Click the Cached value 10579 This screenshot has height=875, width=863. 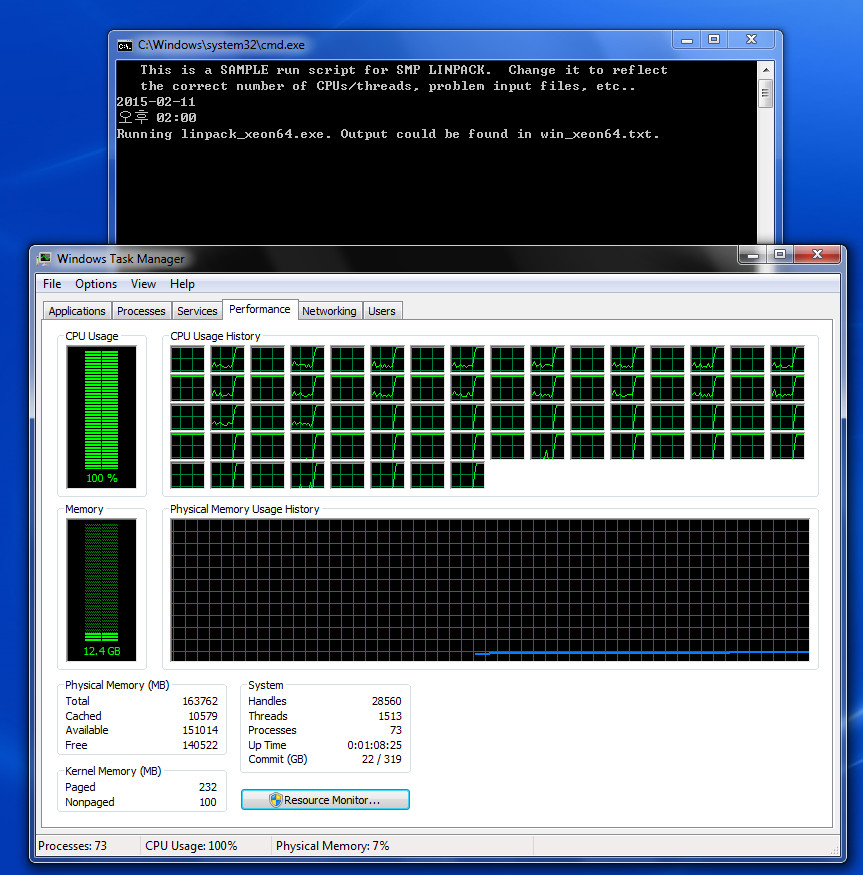(x=203, y=715)
